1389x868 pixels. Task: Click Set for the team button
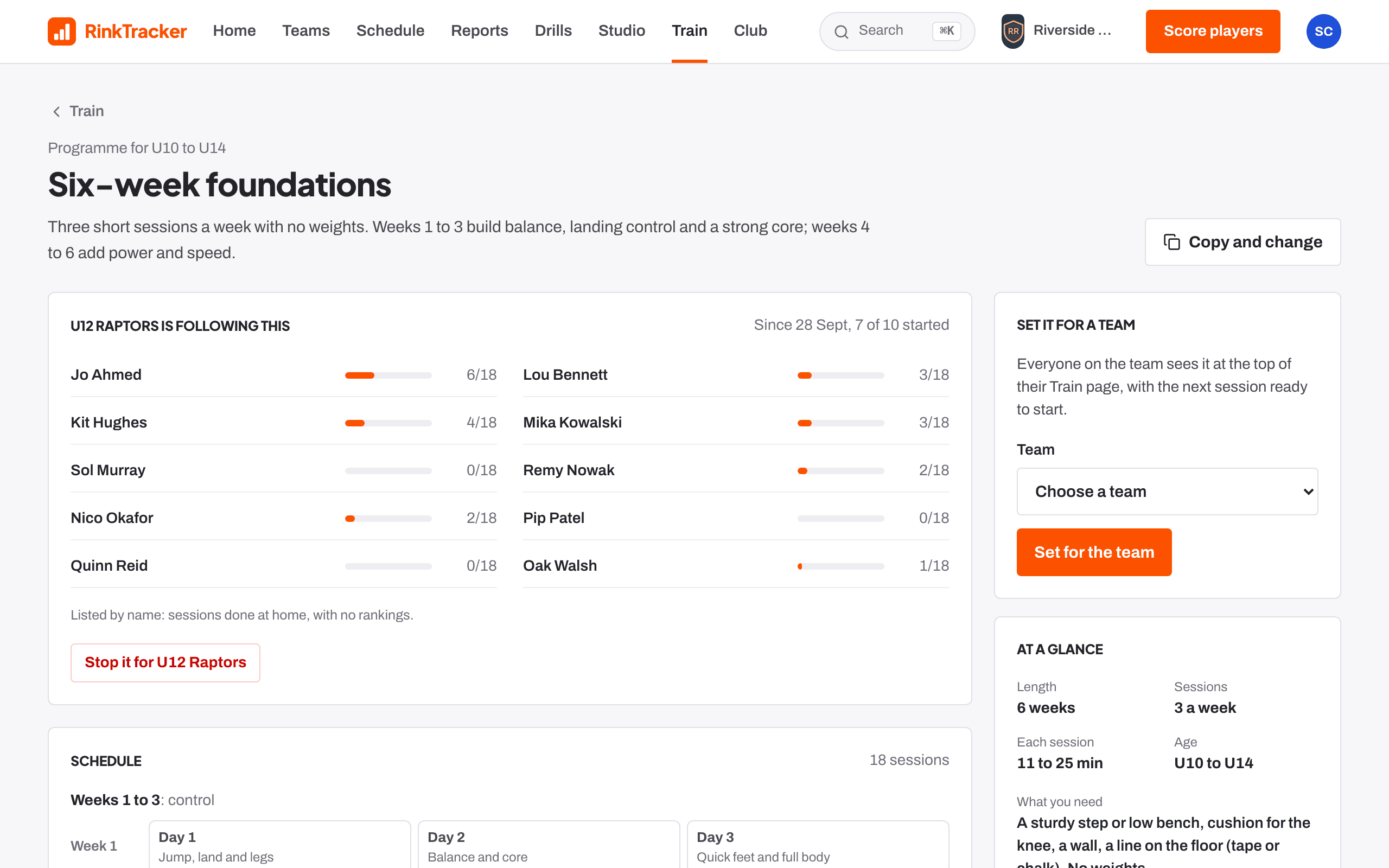pyautogui.click(x=1093, y=552)
